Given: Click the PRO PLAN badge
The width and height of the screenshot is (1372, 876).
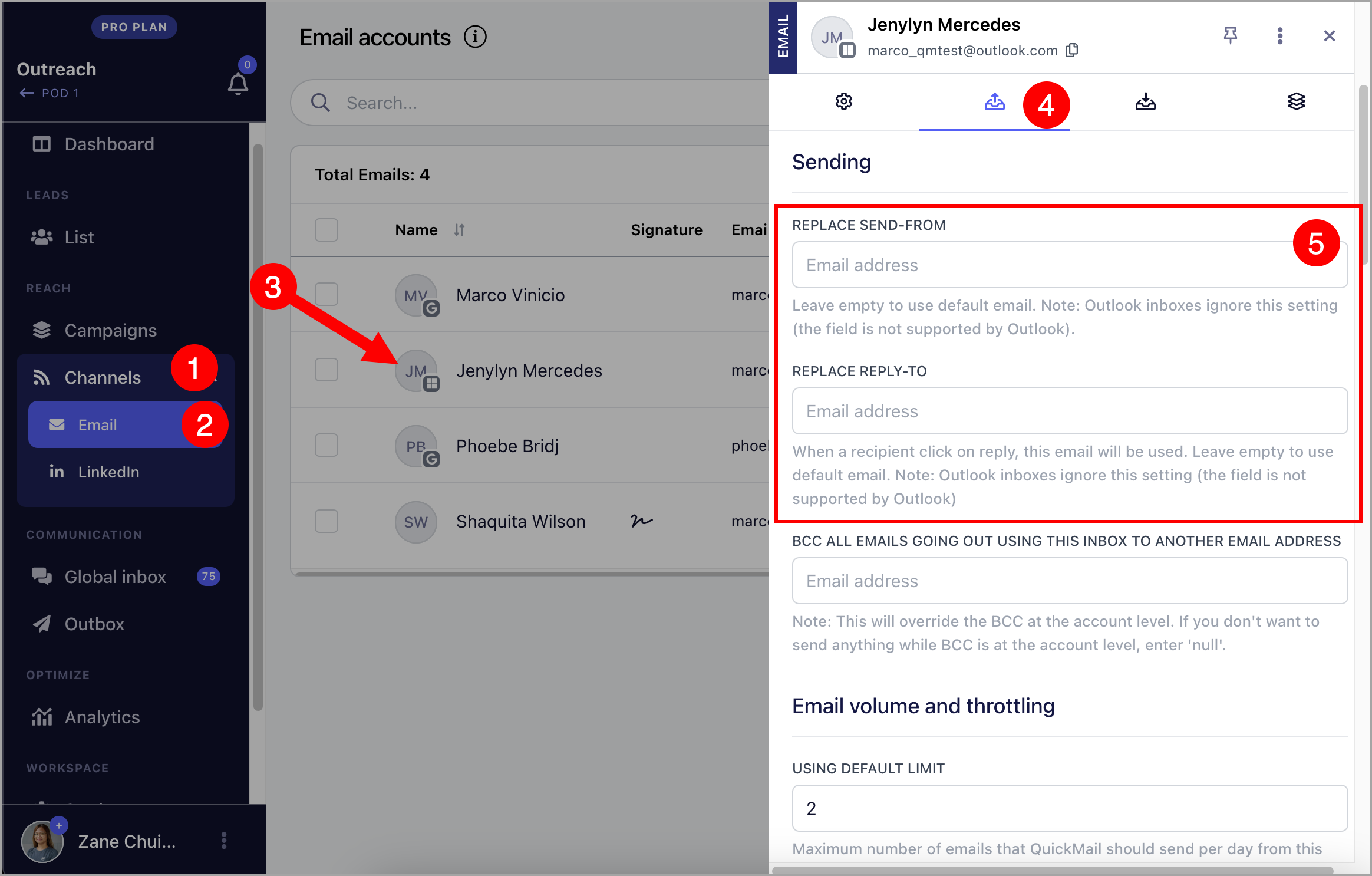Looking at the screenshot, I should point(134,27).
